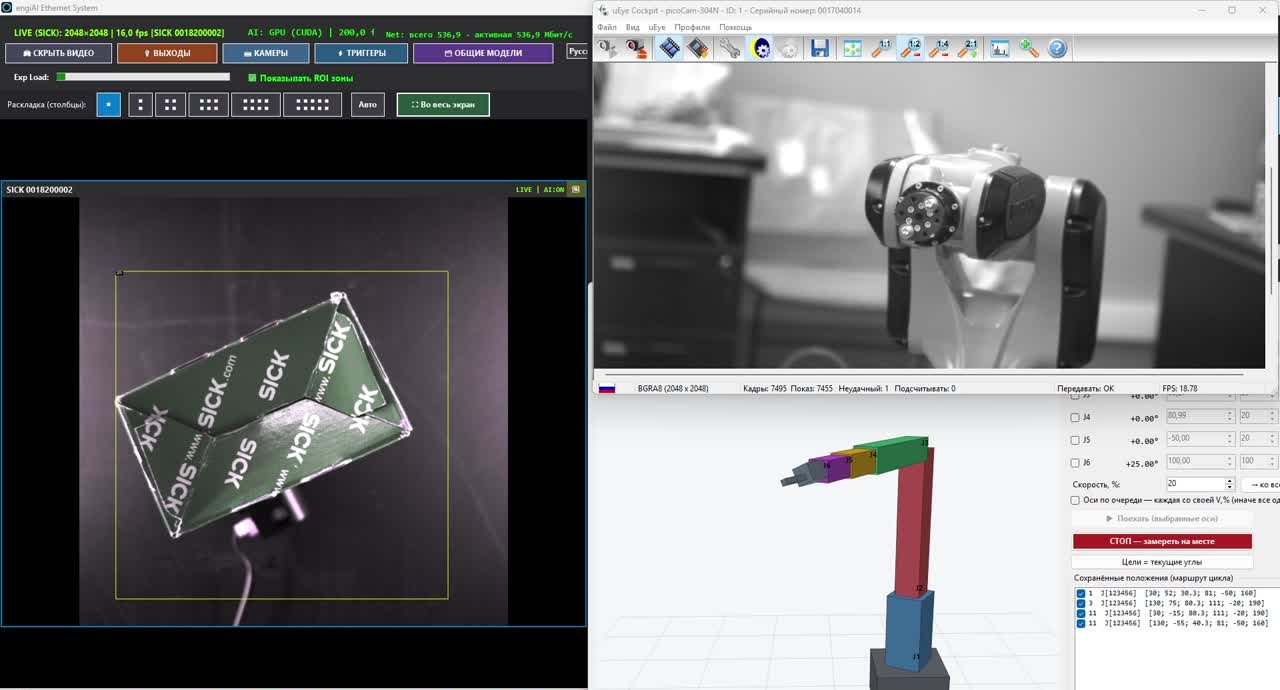Image resolution: width=1280 pixels, height=690 pixels.
Task: Open the 'ВЫХОДЫ' outputs button
Action: point(167,53)
